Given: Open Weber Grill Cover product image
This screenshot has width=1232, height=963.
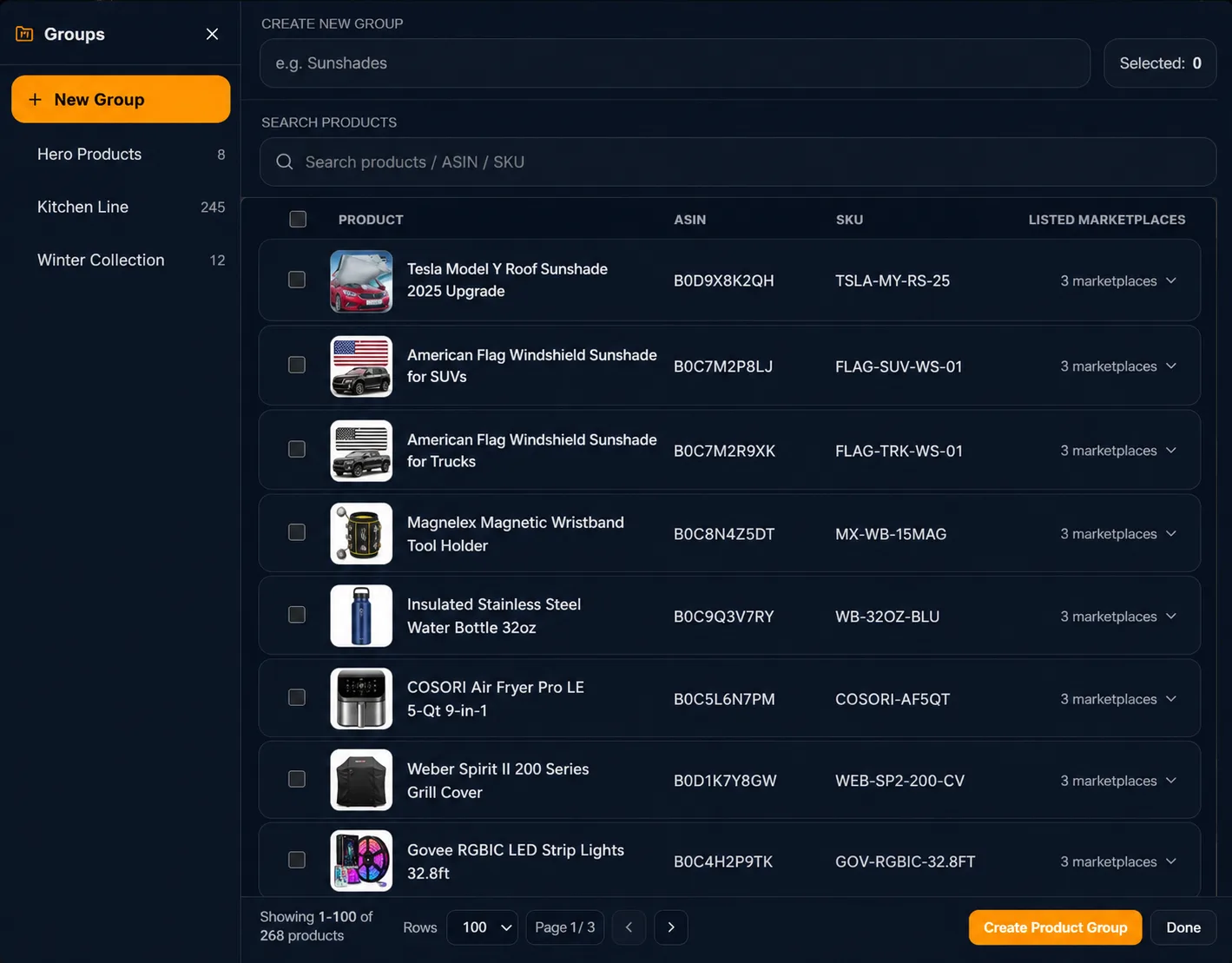Looking at the screenshot, I should coord(361,780).
